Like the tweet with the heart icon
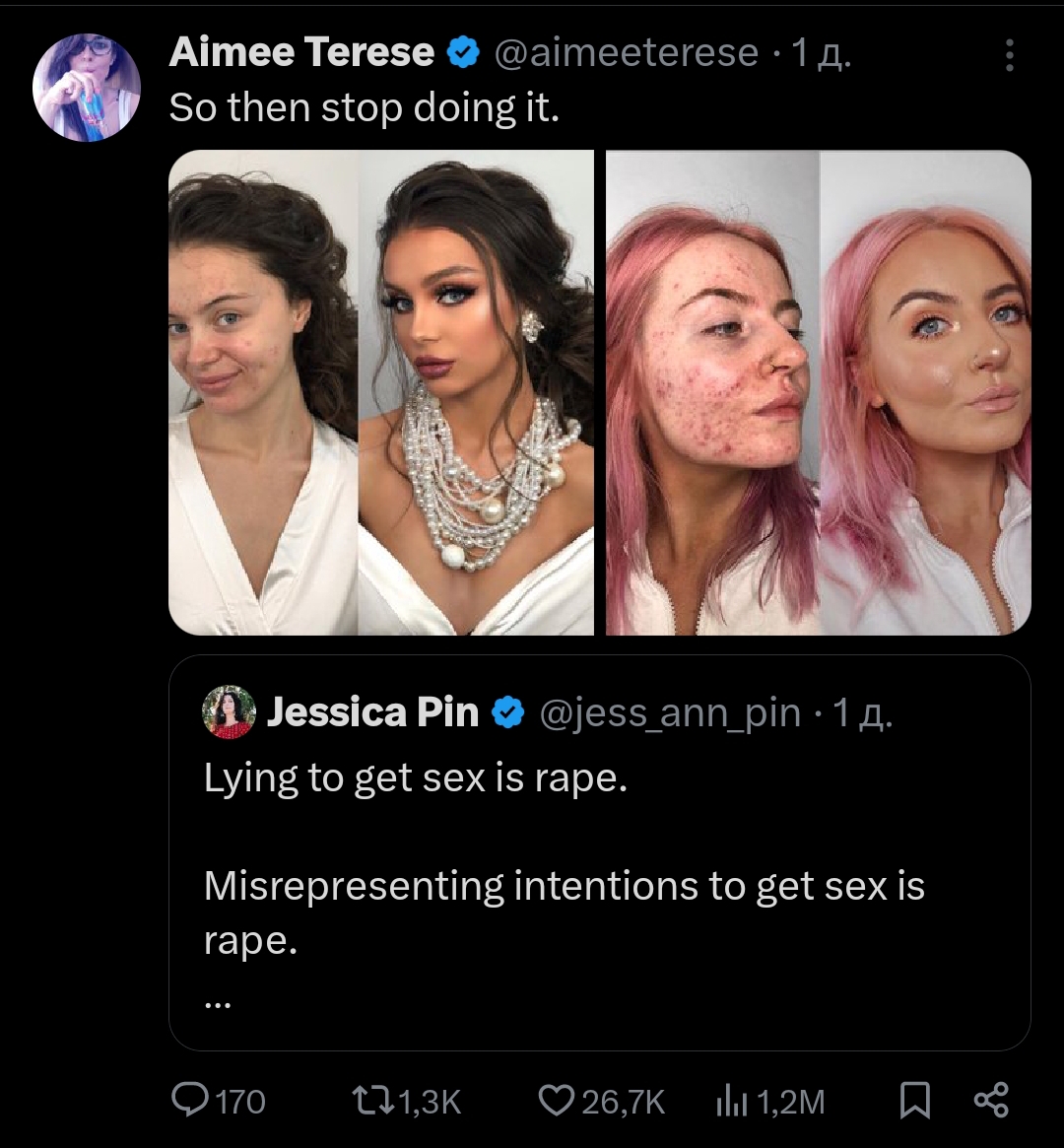Screen dimensions: 1064x1148 coord(556,1101)
